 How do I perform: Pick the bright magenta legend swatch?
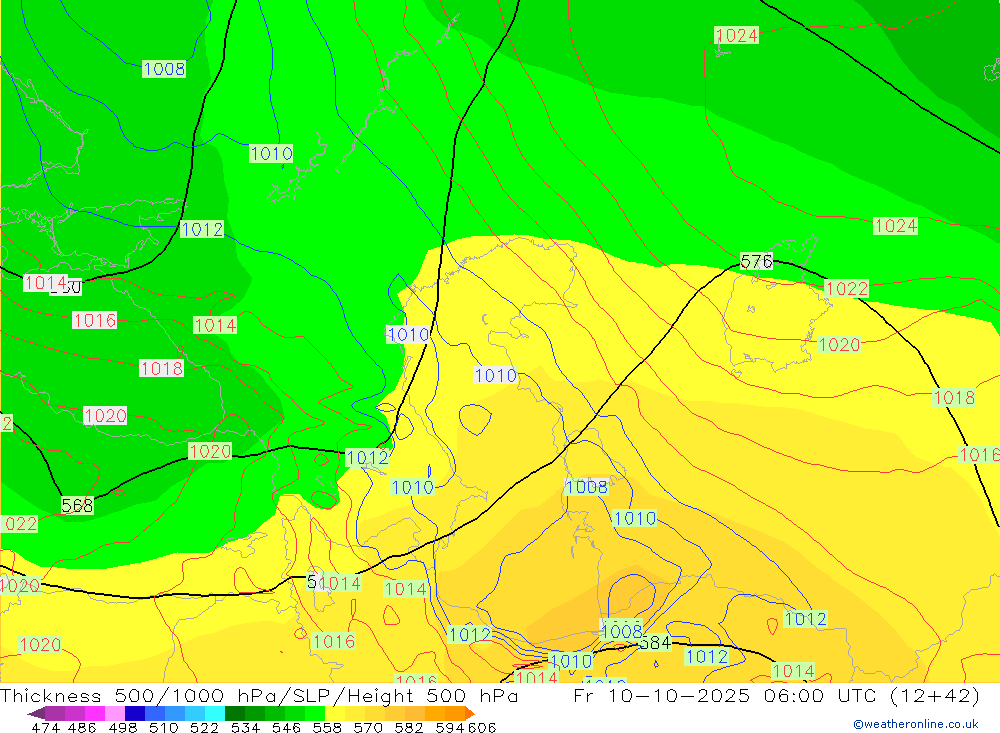[x=95, y=713]
